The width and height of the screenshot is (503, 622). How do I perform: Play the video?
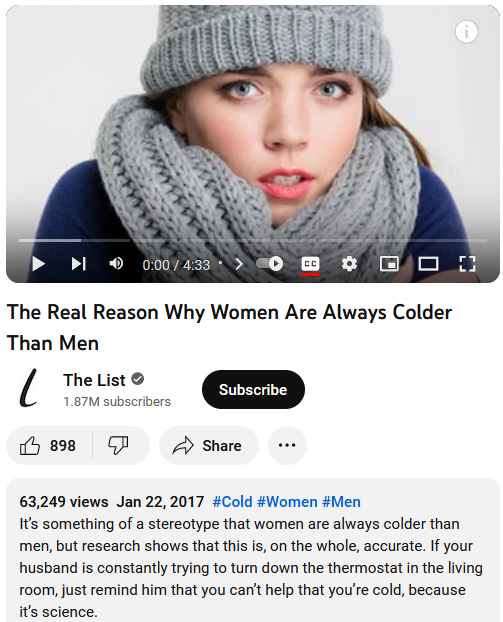click(x=38, y=264)
